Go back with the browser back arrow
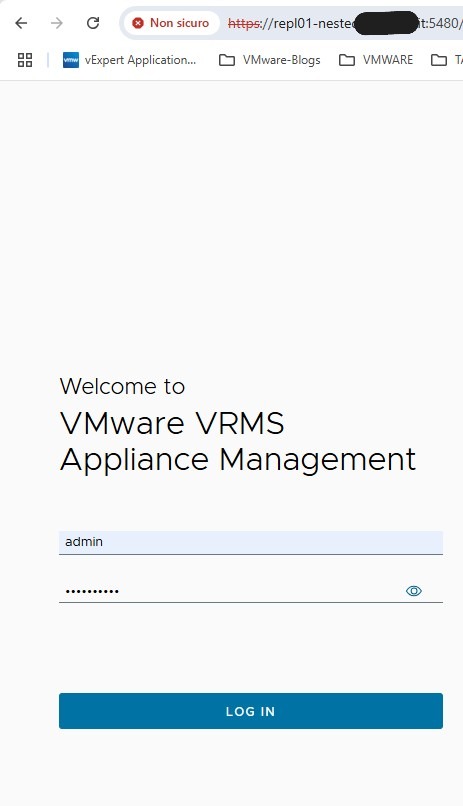 [21, 23]
